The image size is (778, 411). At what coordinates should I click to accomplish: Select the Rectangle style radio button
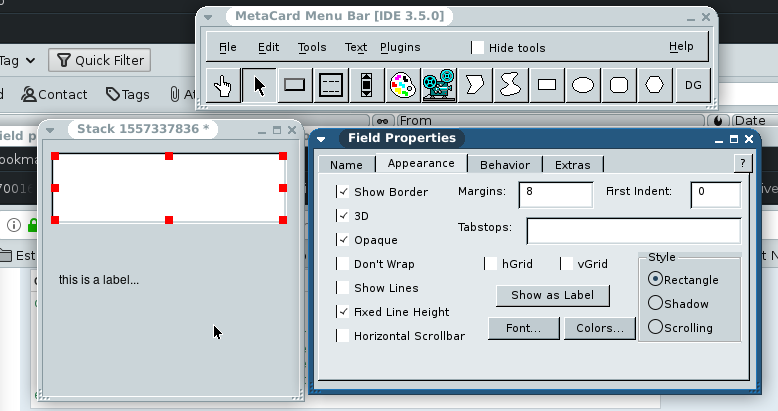tap(655, 279)
